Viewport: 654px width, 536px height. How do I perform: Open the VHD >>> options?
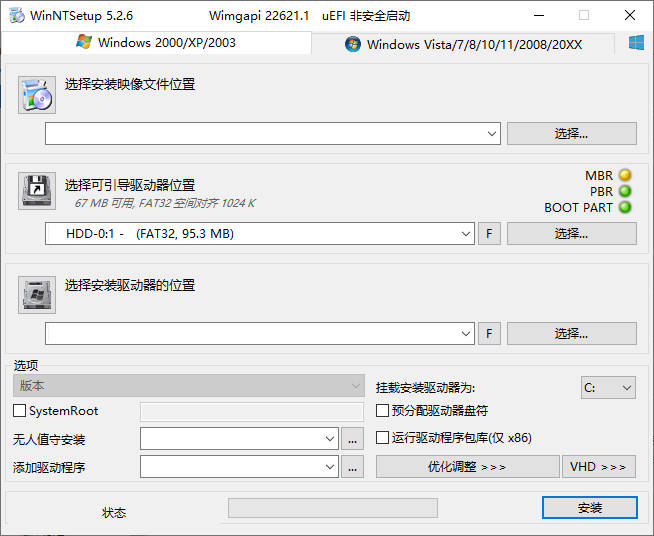599,466
